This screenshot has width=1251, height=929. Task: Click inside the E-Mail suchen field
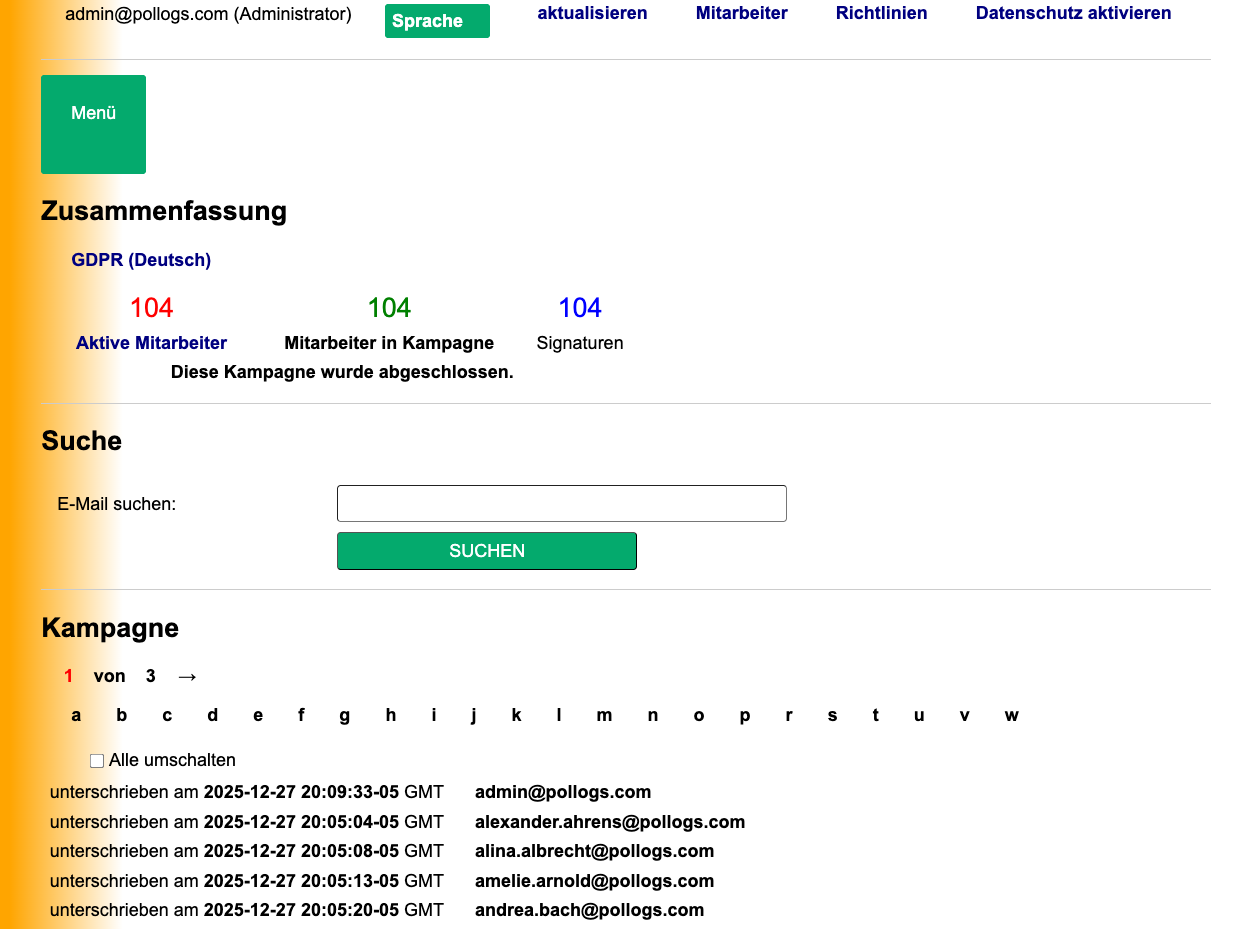[561, 503]
